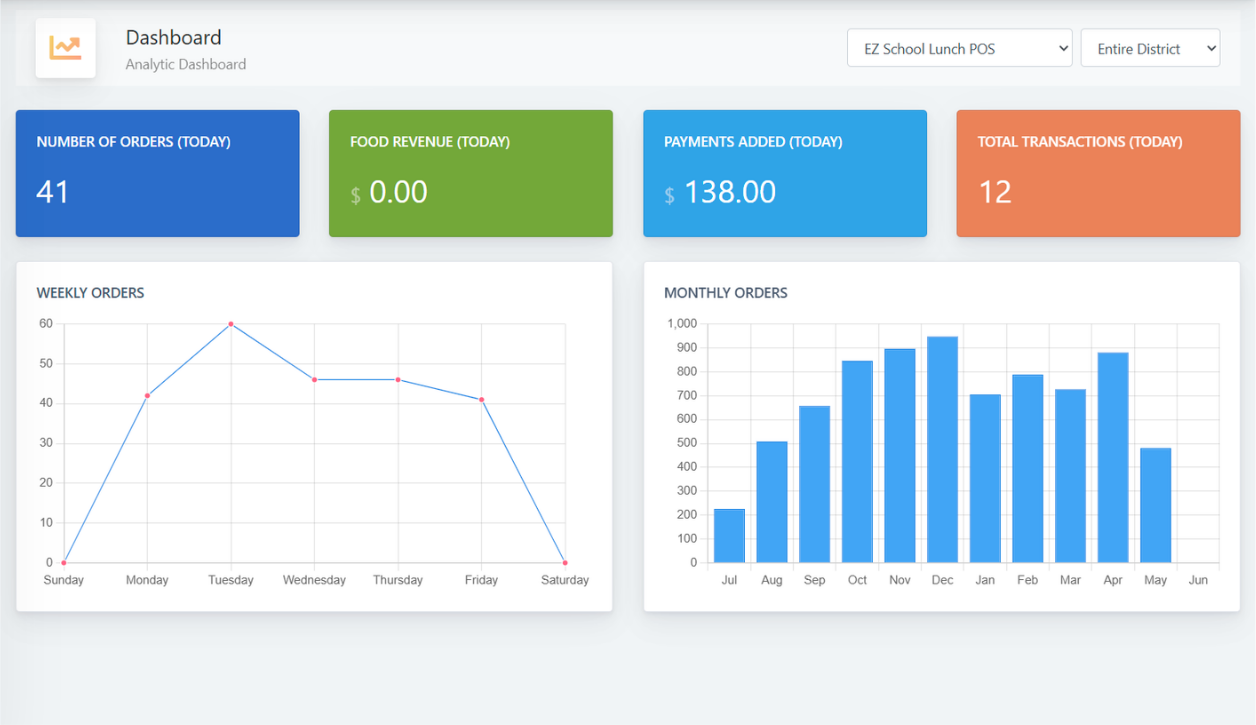Image resolution: width=1256 pixels, height=725 pixels.
Task: Click the analytics chart logo icon
Action: pyautogui.click(x=64, y=47)
